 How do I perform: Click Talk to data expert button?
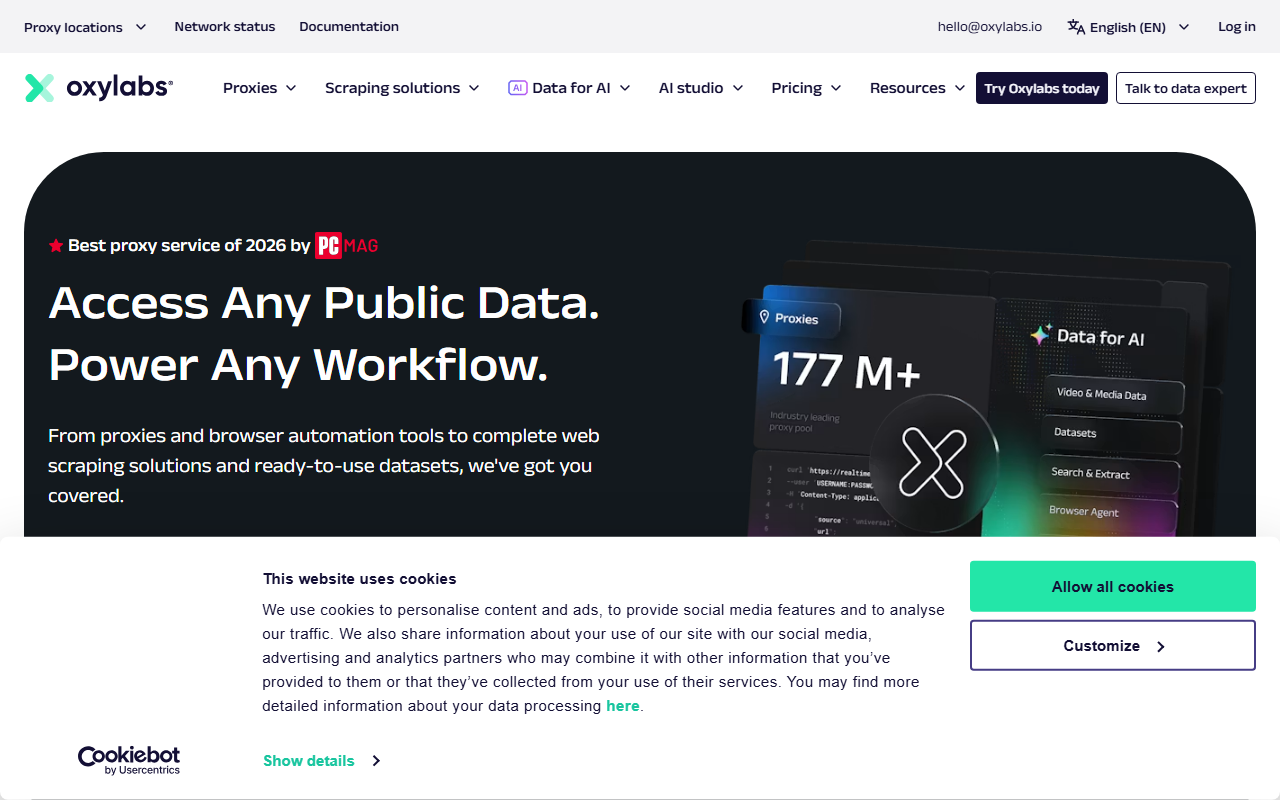click(x=1186, y=88)
